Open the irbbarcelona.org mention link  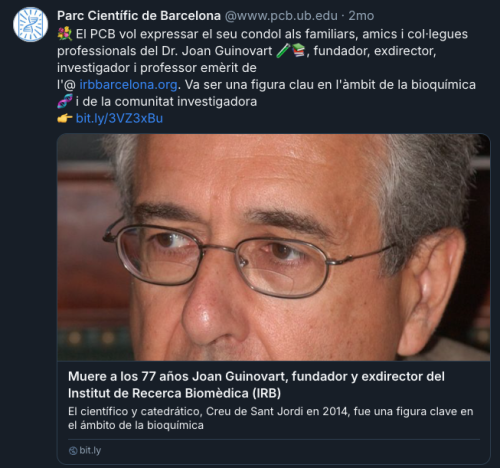tap(128, 85)
